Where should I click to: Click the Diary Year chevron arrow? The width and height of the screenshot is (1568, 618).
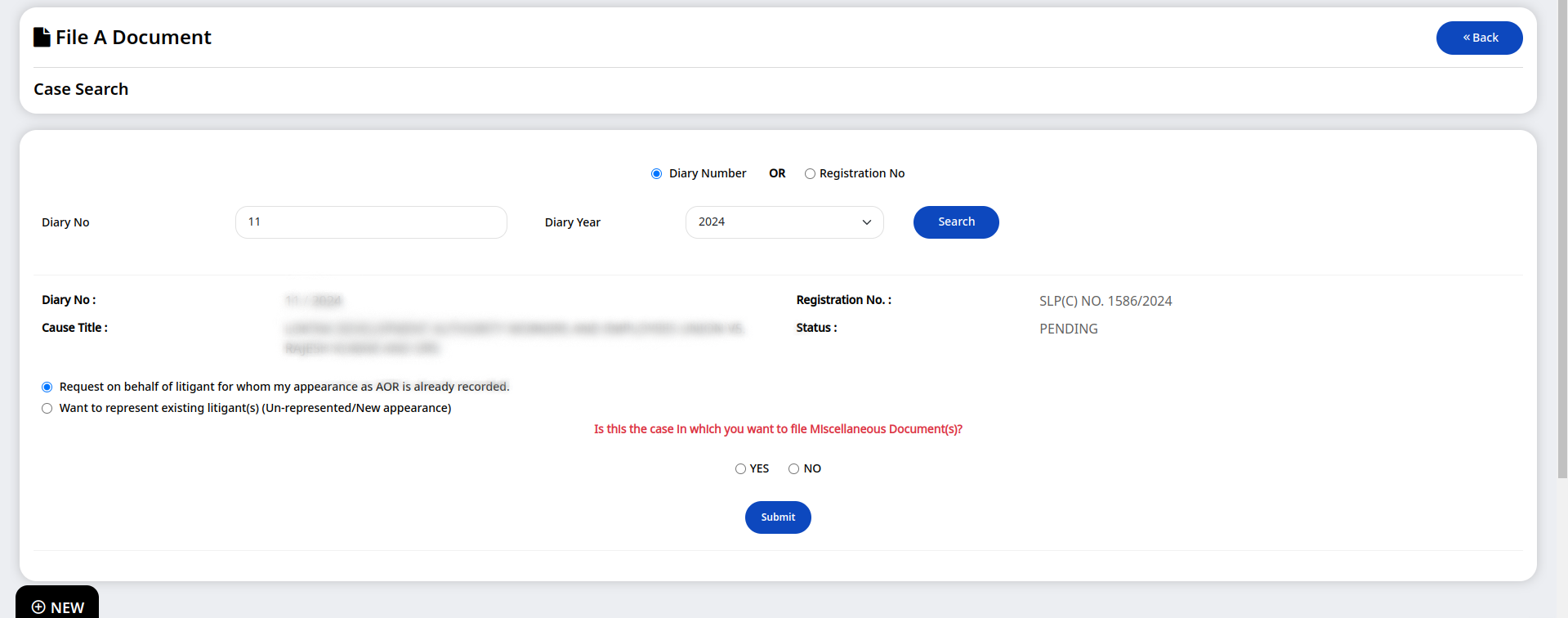pyautogui.click(x=866, y=222)
